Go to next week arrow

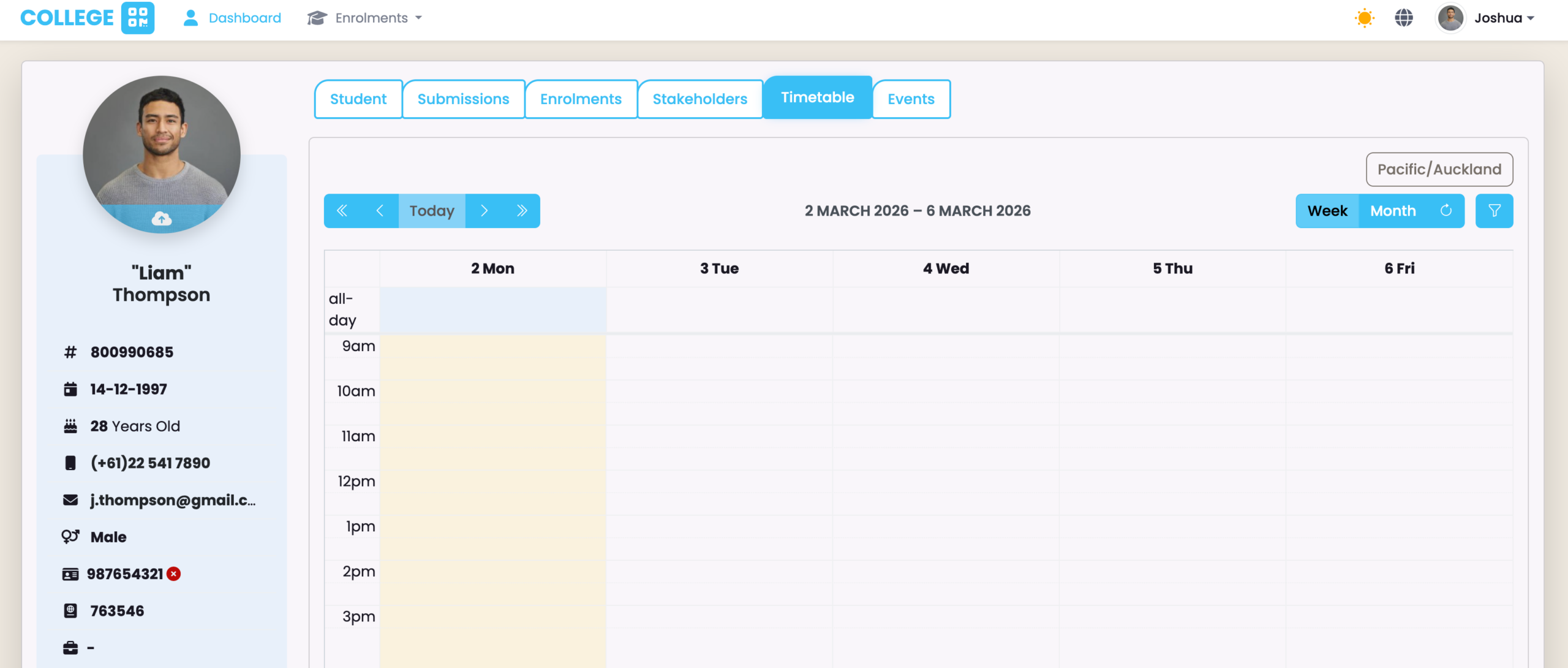click(484, 211)
